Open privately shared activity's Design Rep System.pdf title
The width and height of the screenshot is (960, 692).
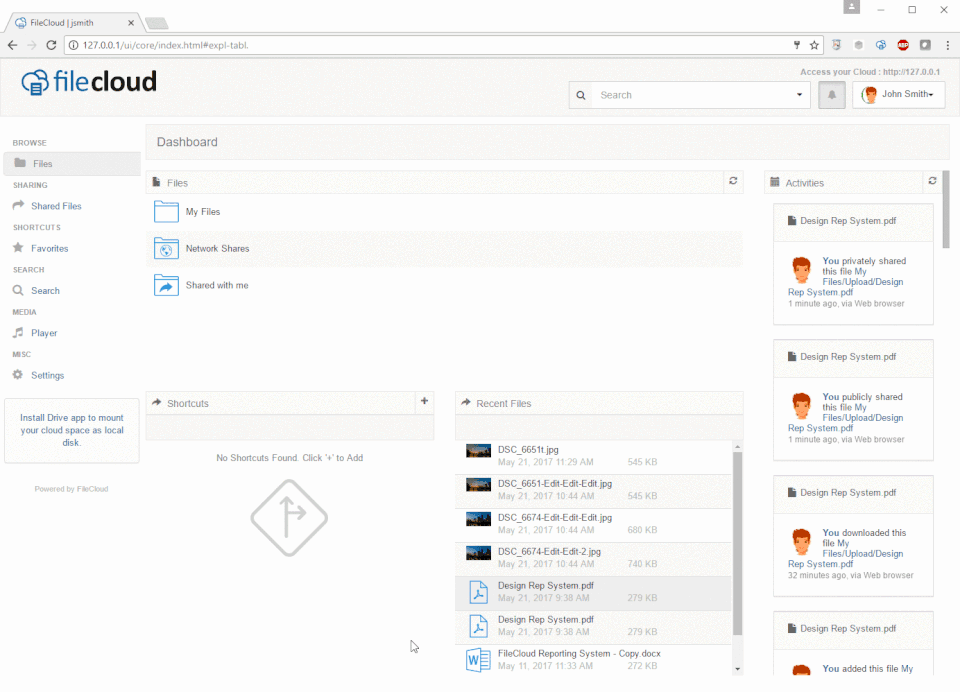coord(848,220)
